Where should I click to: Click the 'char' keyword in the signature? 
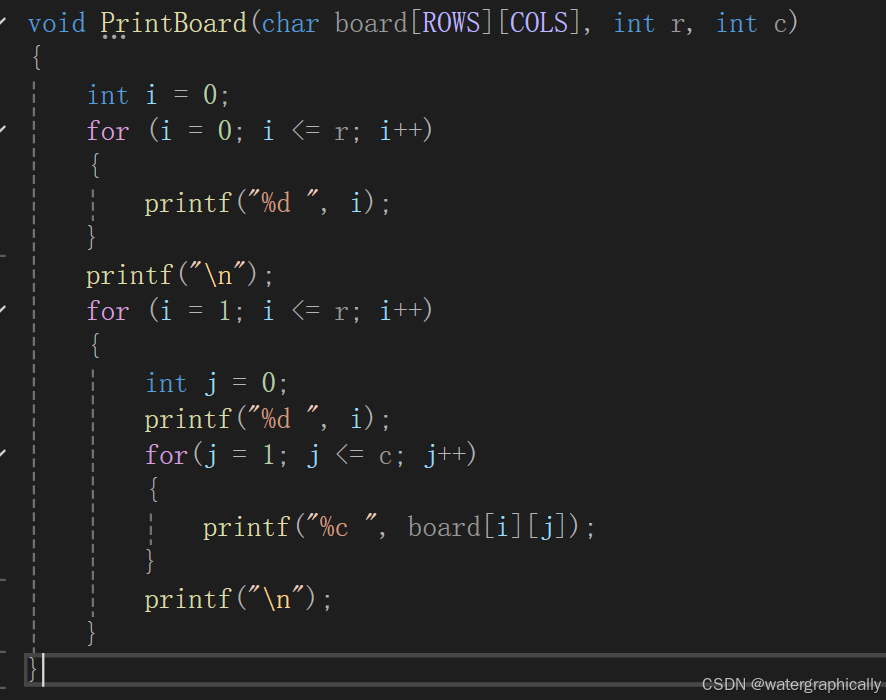coord(290,23)
